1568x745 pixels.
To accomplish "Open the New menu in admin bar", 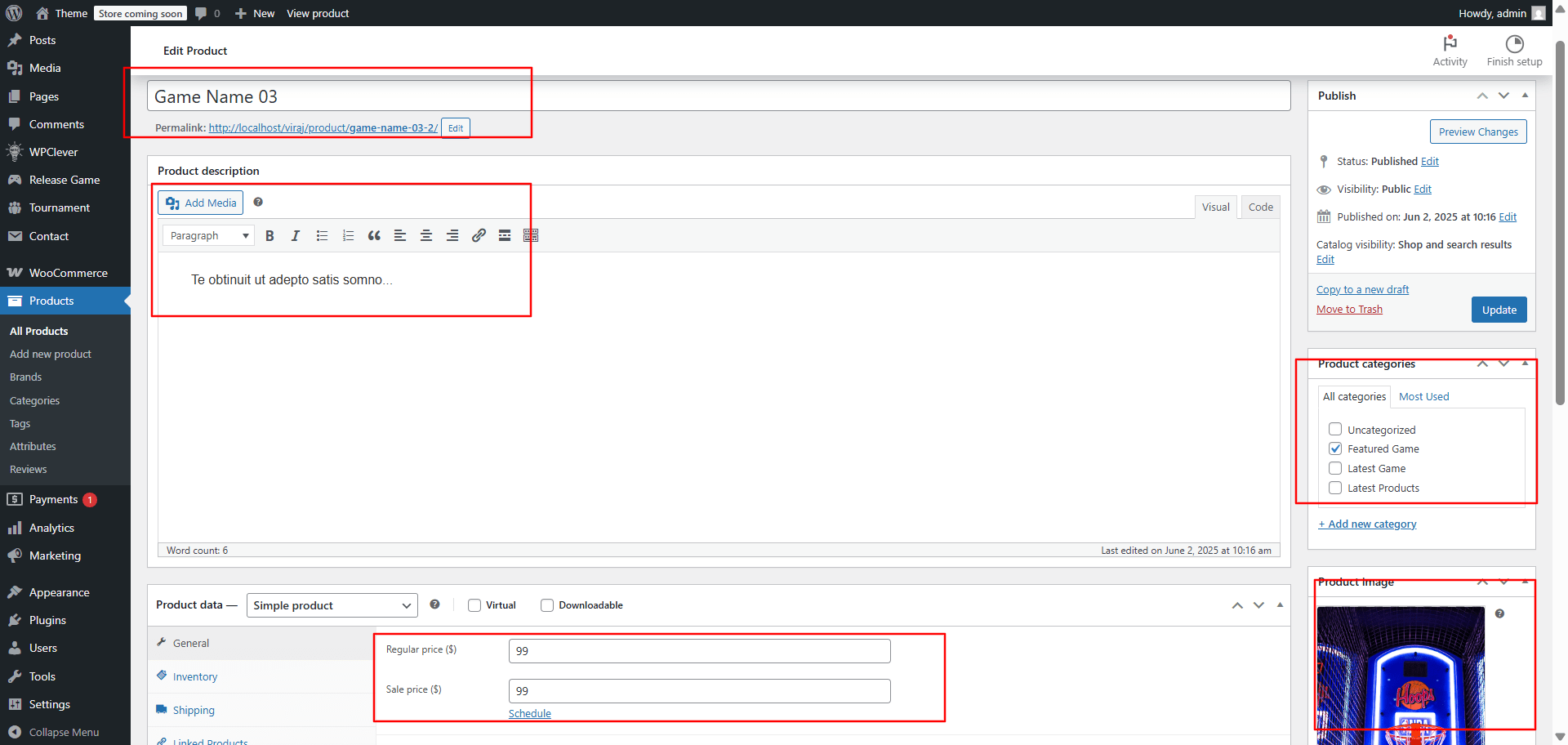I will click(255, 13).
